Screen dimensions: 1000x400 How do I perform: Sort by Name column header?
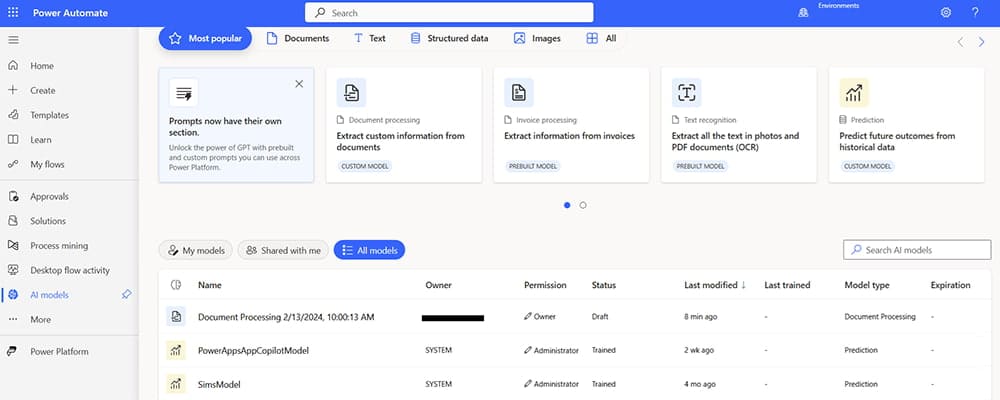pyautogui.click(x=209, y=285)
